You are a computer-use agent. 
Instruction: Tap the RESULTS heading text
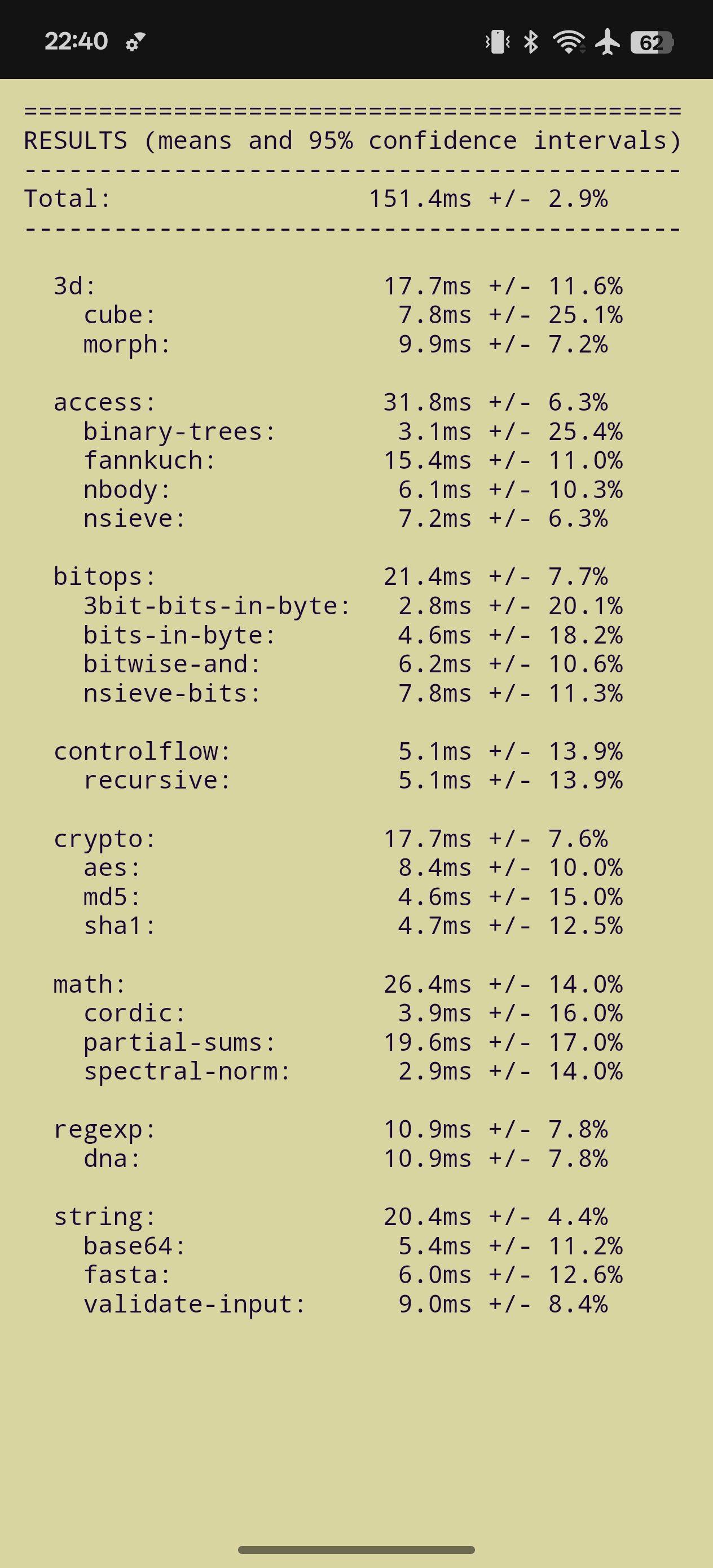point(76,140)
